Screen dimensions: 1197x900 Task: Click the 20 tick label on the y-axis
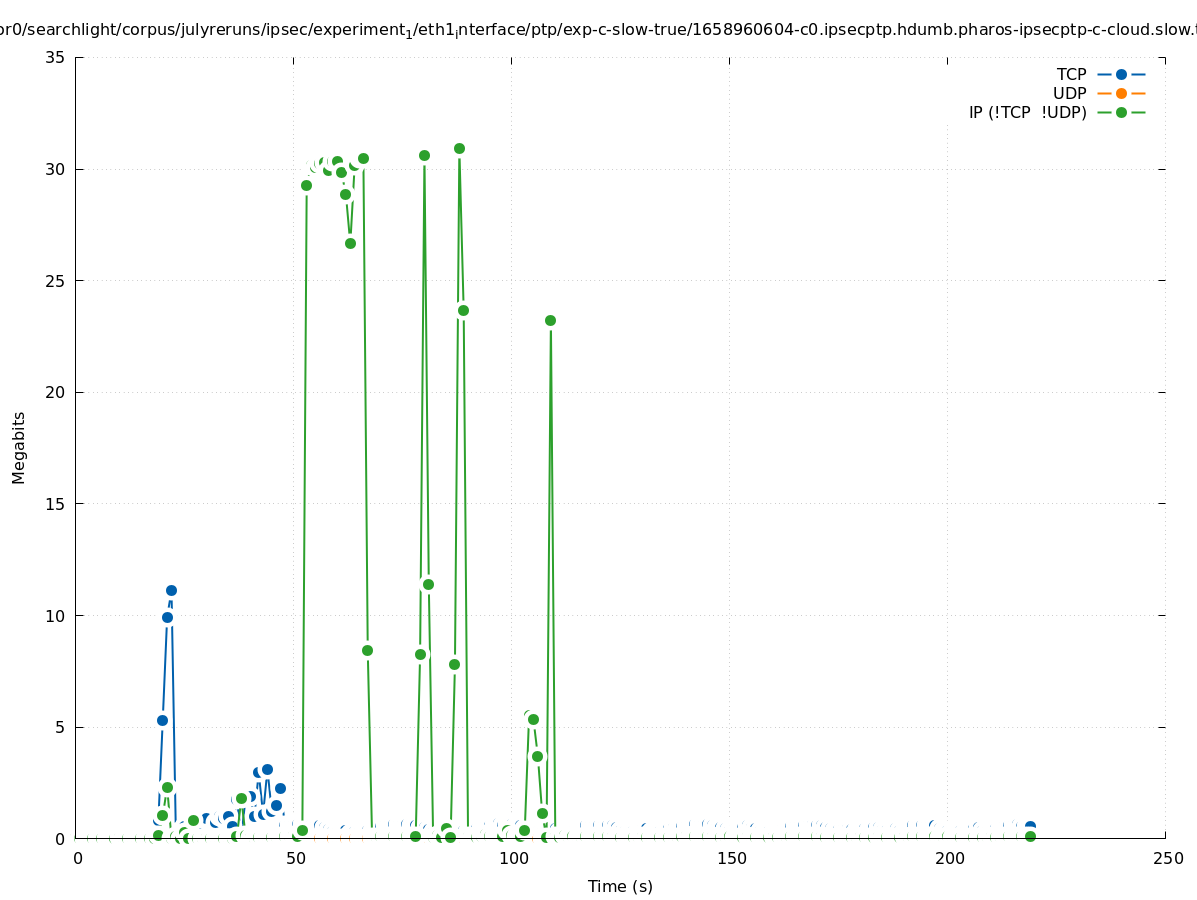click(x=56, y=392)
